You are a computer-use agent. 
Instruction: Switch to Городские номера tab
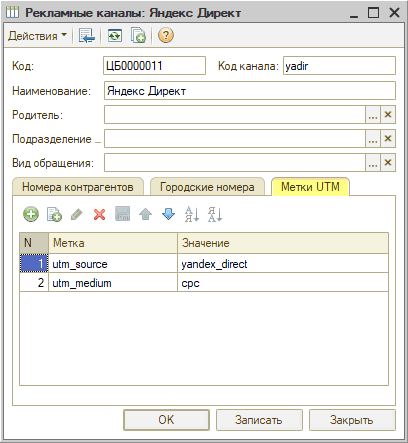tap(207, 187)
